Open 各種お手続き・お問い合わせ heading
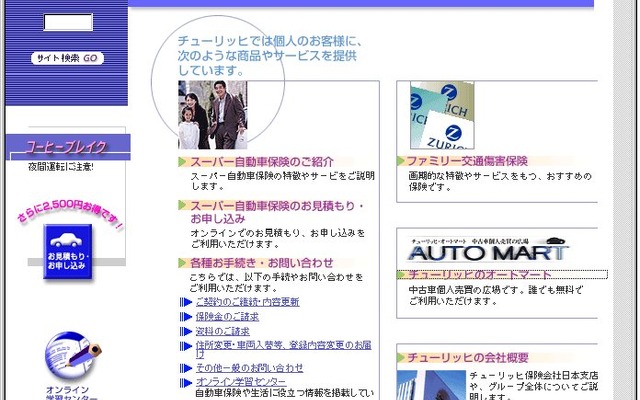 pos(262,263)
